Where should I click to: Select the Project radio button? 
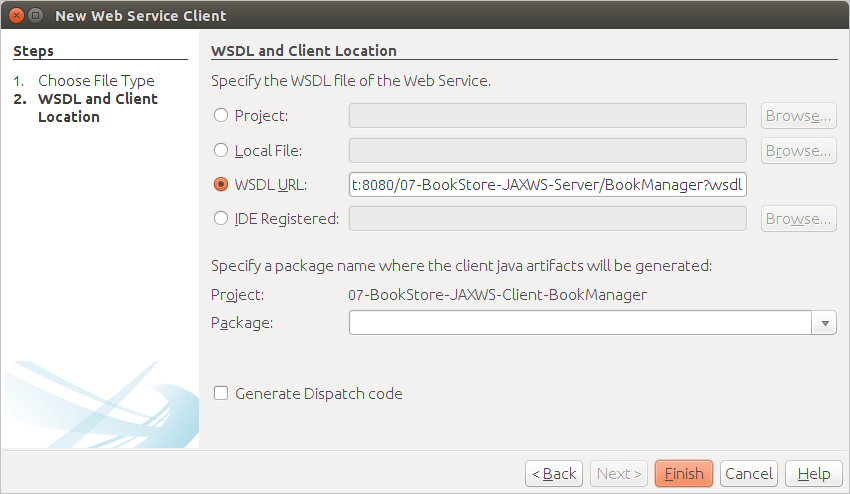[x=221, y=116]
